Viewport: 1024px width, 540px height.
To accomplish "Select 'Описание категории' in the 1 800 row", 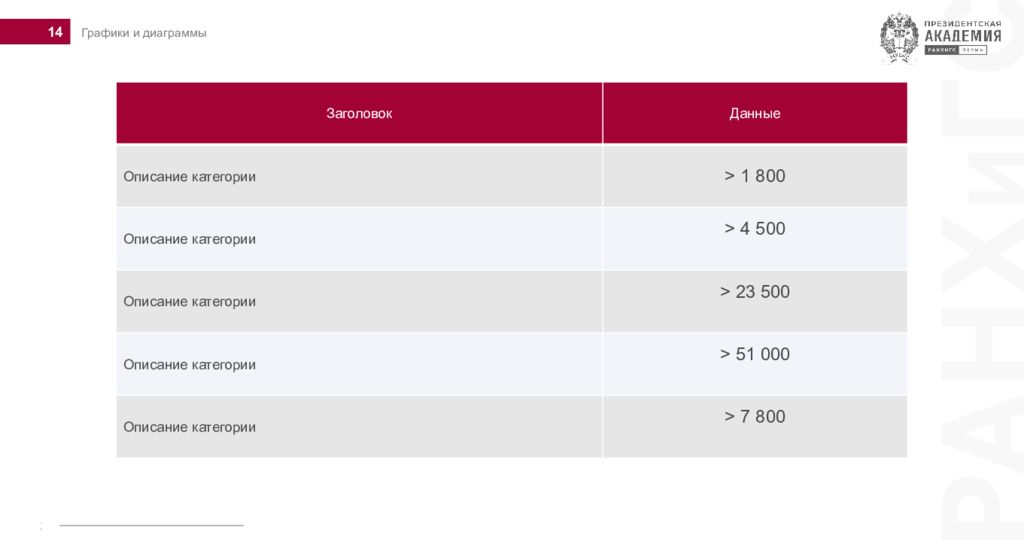I will 189,176.
